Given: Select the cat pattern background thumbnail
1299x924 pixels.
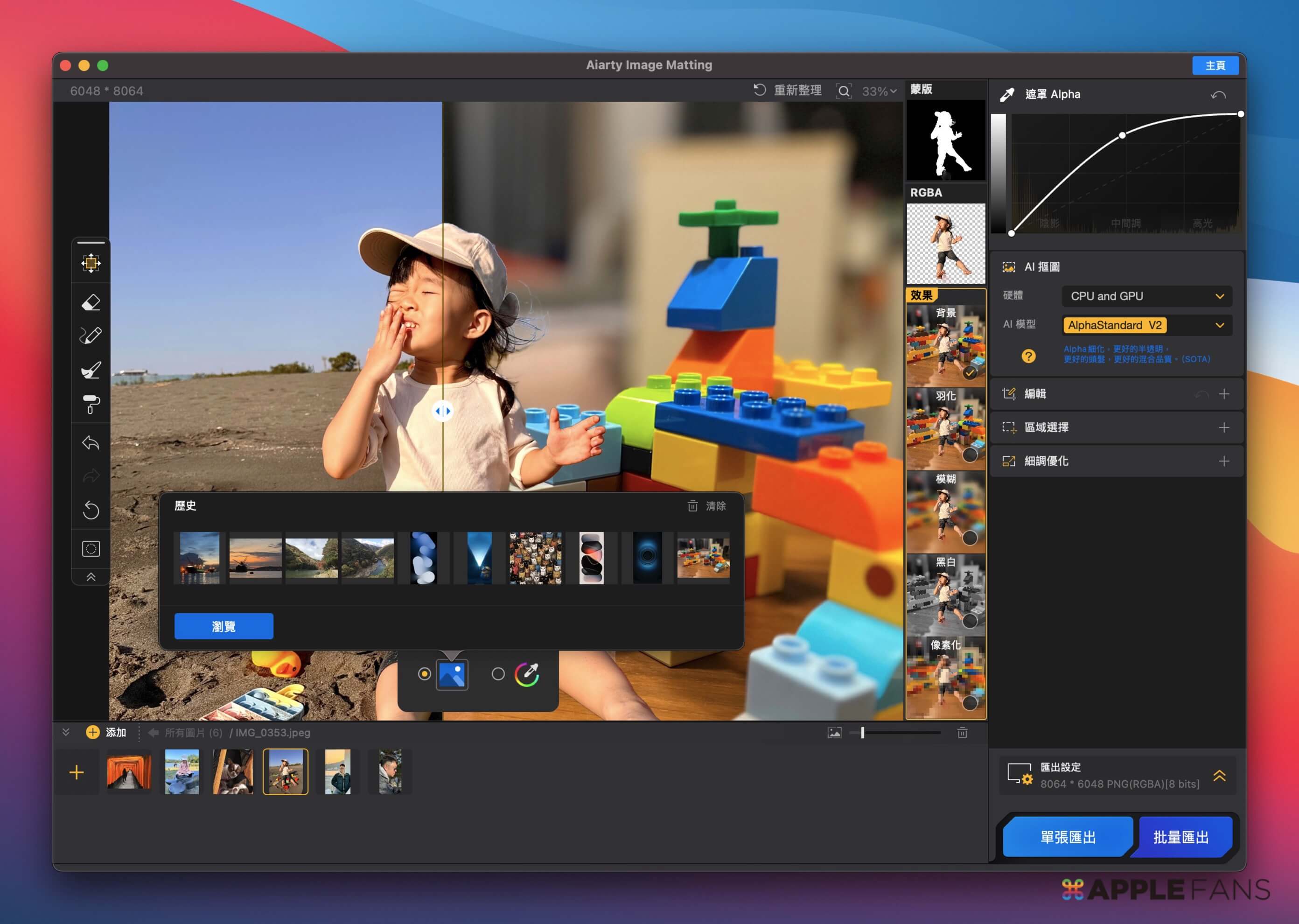Looking at the screenshot, I should [535, 558].
